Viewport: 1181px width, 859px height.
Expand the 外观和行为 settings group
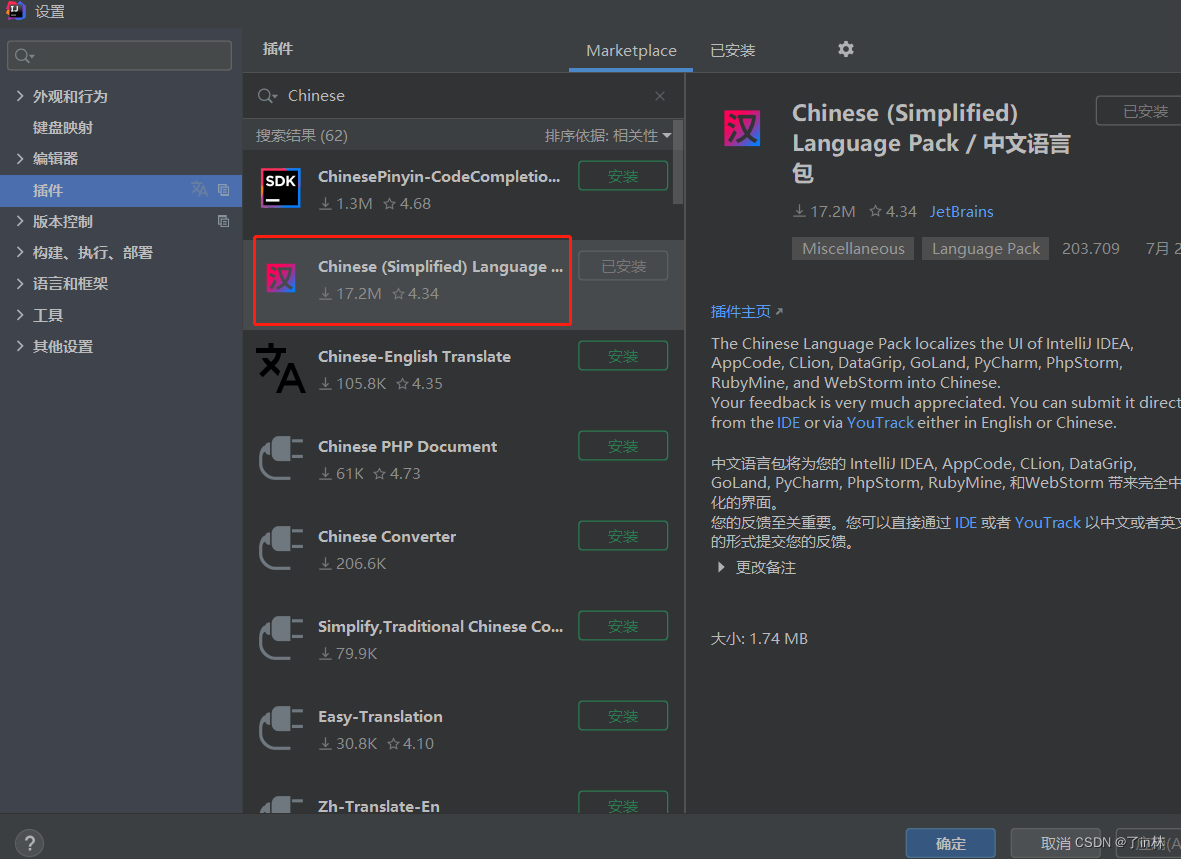tap(20, 96)
